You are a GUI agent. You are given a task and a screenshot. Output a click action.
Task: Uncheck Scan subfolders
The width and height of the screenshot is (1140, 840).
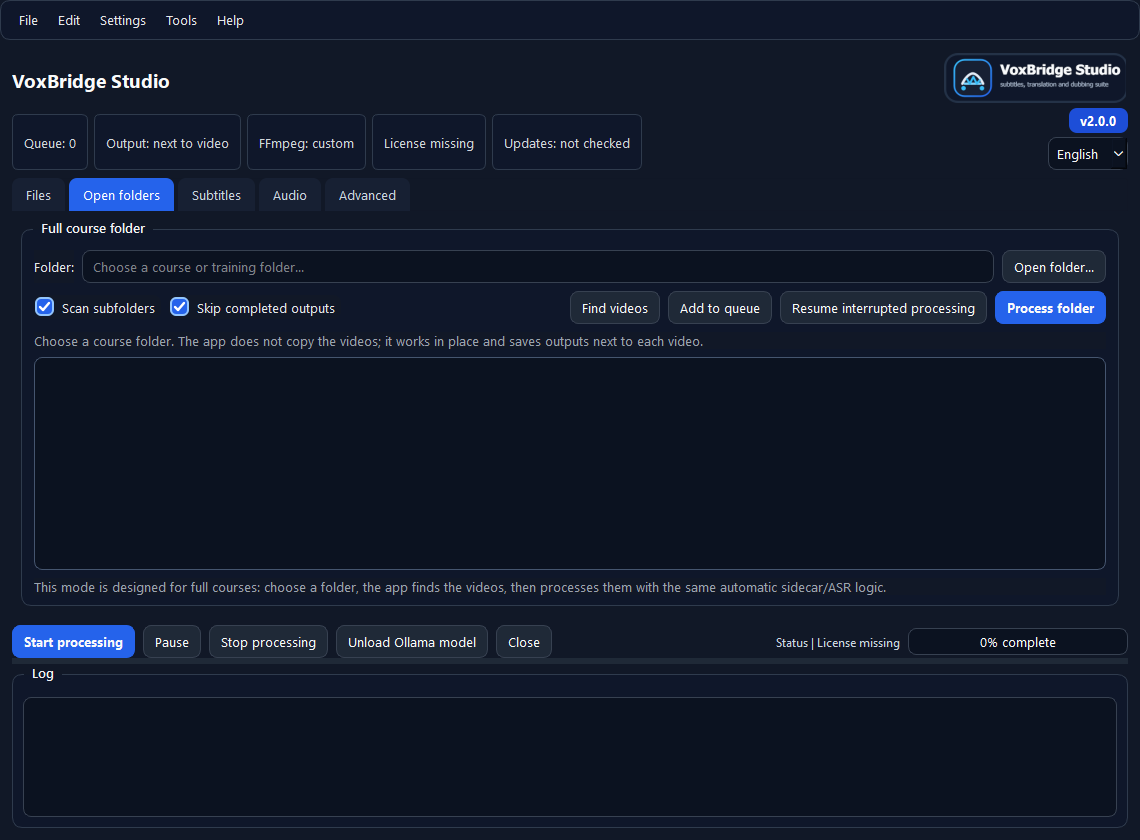(44, 307)
